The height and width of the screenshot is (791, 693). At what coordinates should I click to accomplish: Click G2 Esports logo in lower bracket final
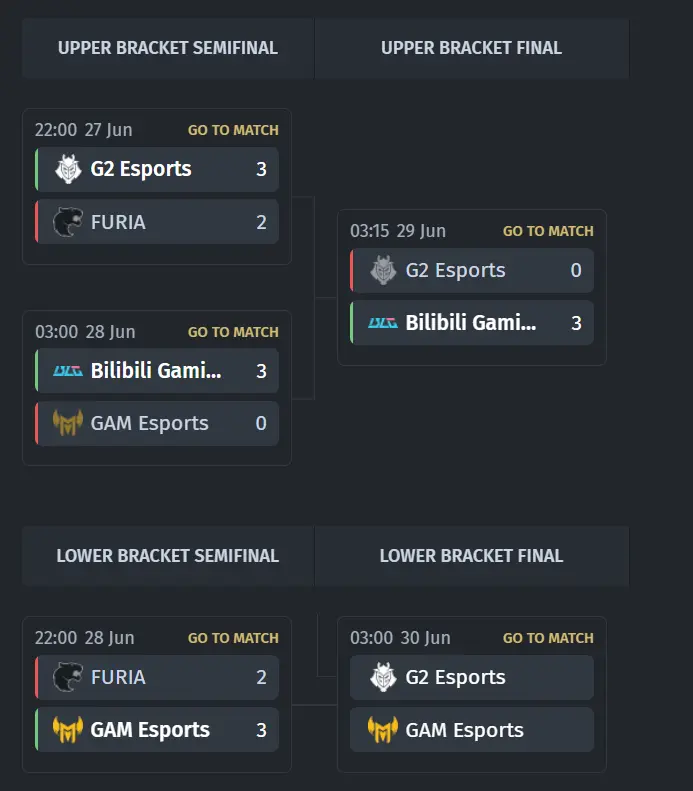pos(383,677)
